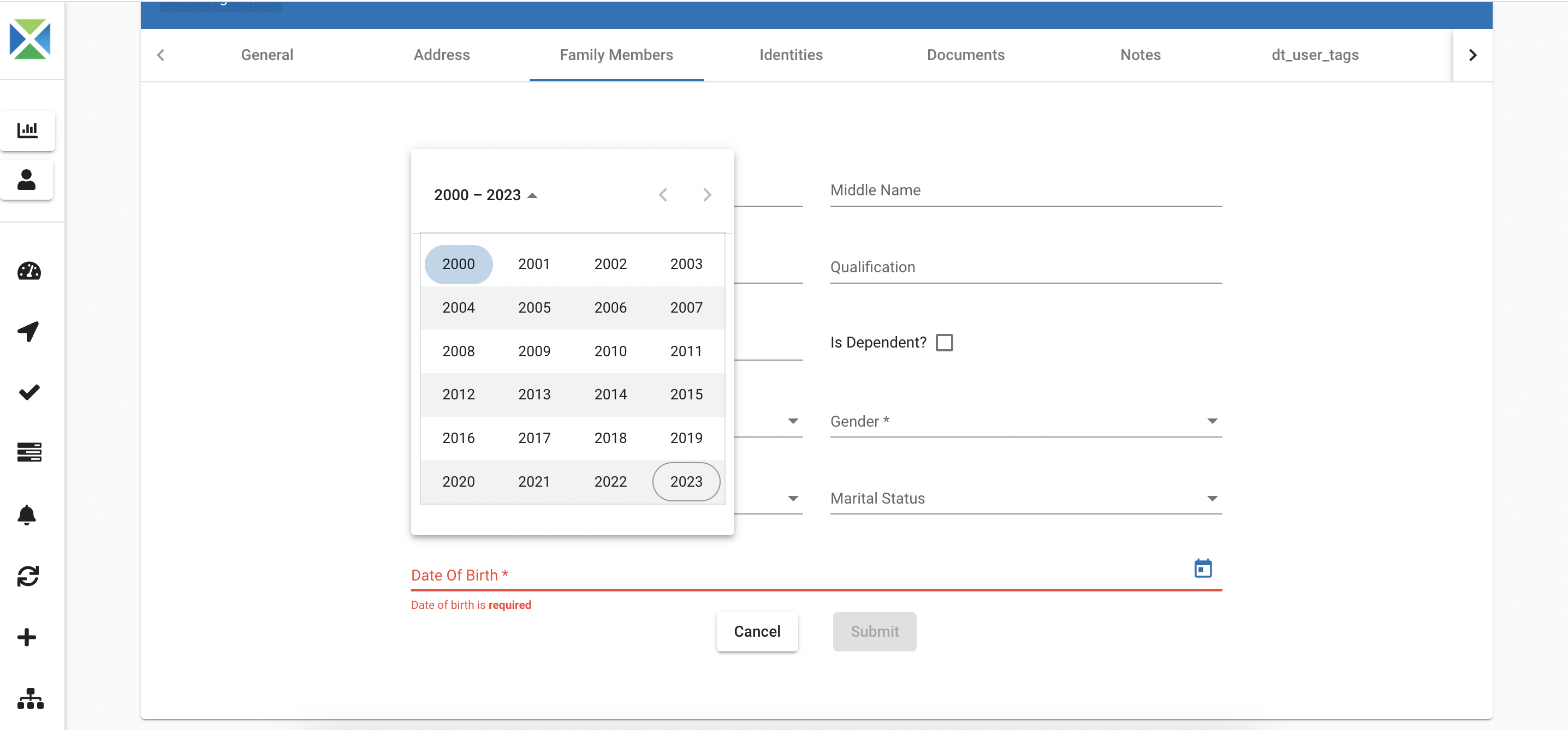Click the Cancel button
The image size is (1568, 730).
[757, 631]
